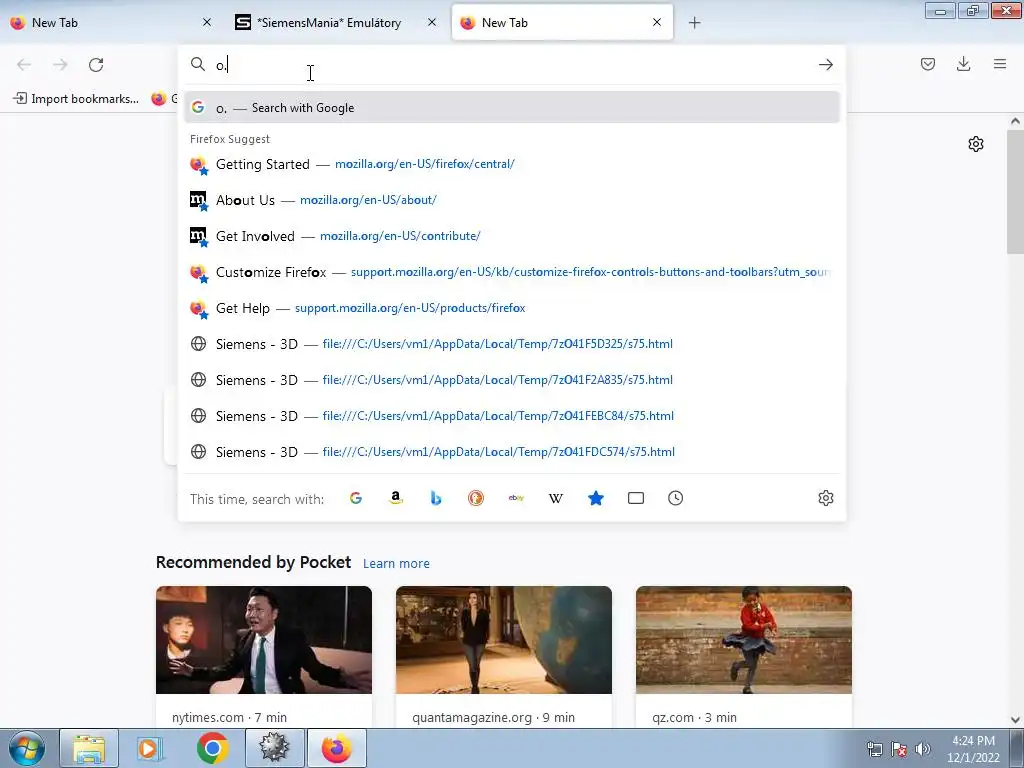Click Learn more beside Recommended by Pocket
Image resolution: width=1024 pixels, height=768 pixels.
(x=396, y=564)
